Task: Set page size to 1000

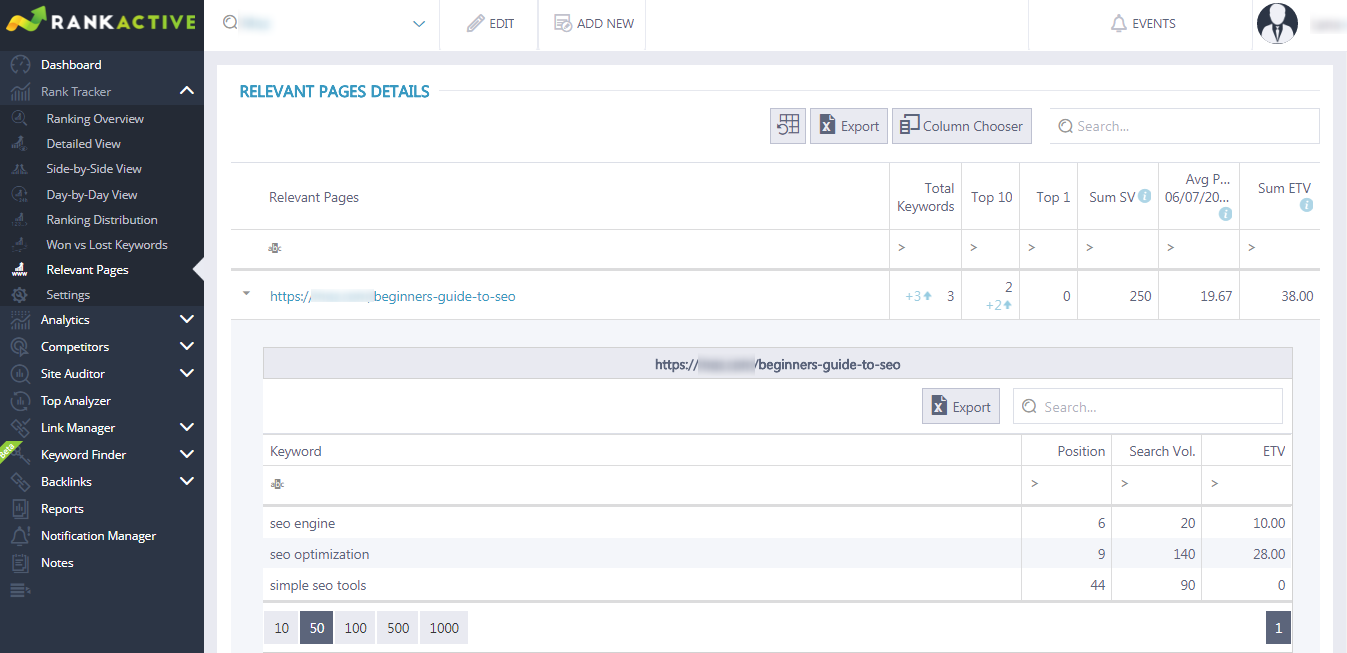Action: tap(444, 628)
